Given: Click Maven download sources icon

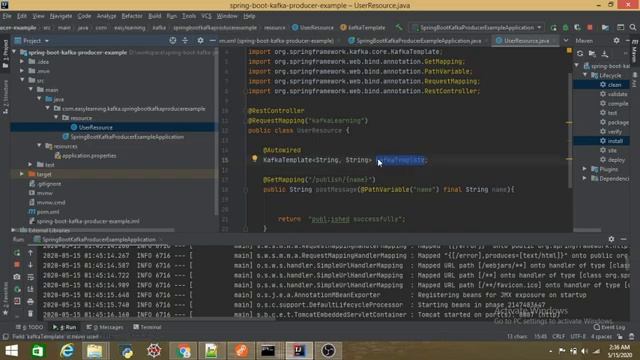Looking at the screenshot, I should click(x=605, y=53).
